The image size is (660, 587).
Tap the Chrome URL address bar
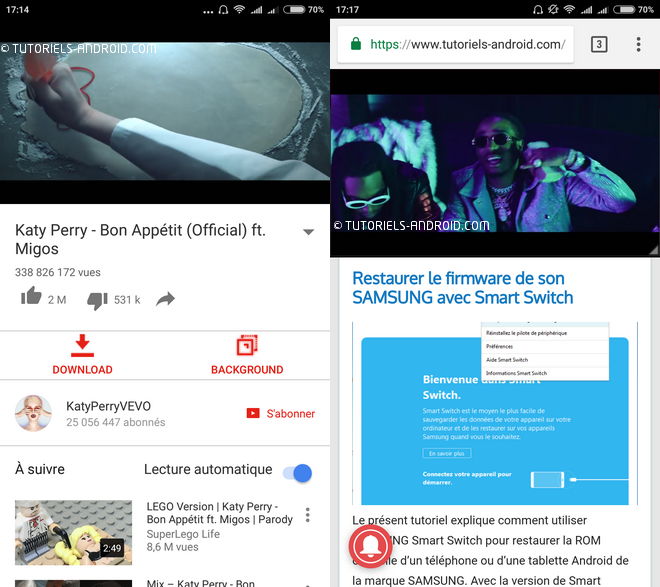[x=456, y=45]
